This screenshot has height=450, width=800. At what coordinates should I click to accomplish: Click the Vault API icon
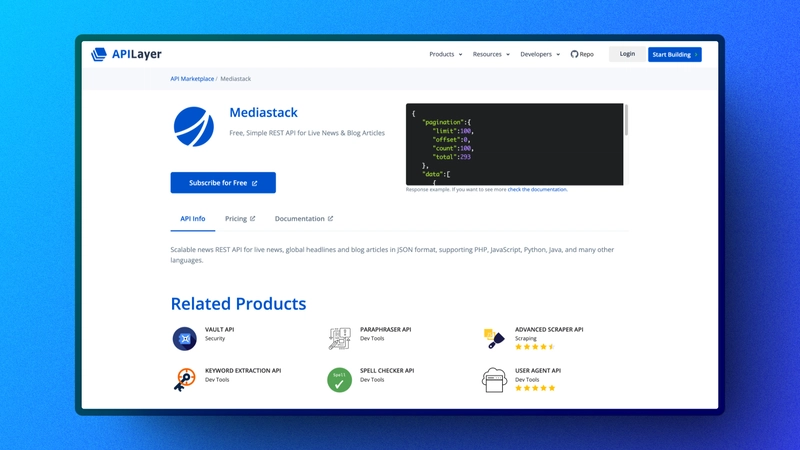[184, 338]
